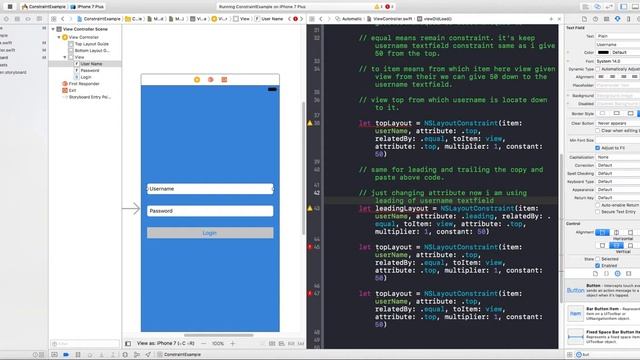Viewport: 640px width, 360px height.
Task: Add assistant editor with plus button
Action: point(551,19)
